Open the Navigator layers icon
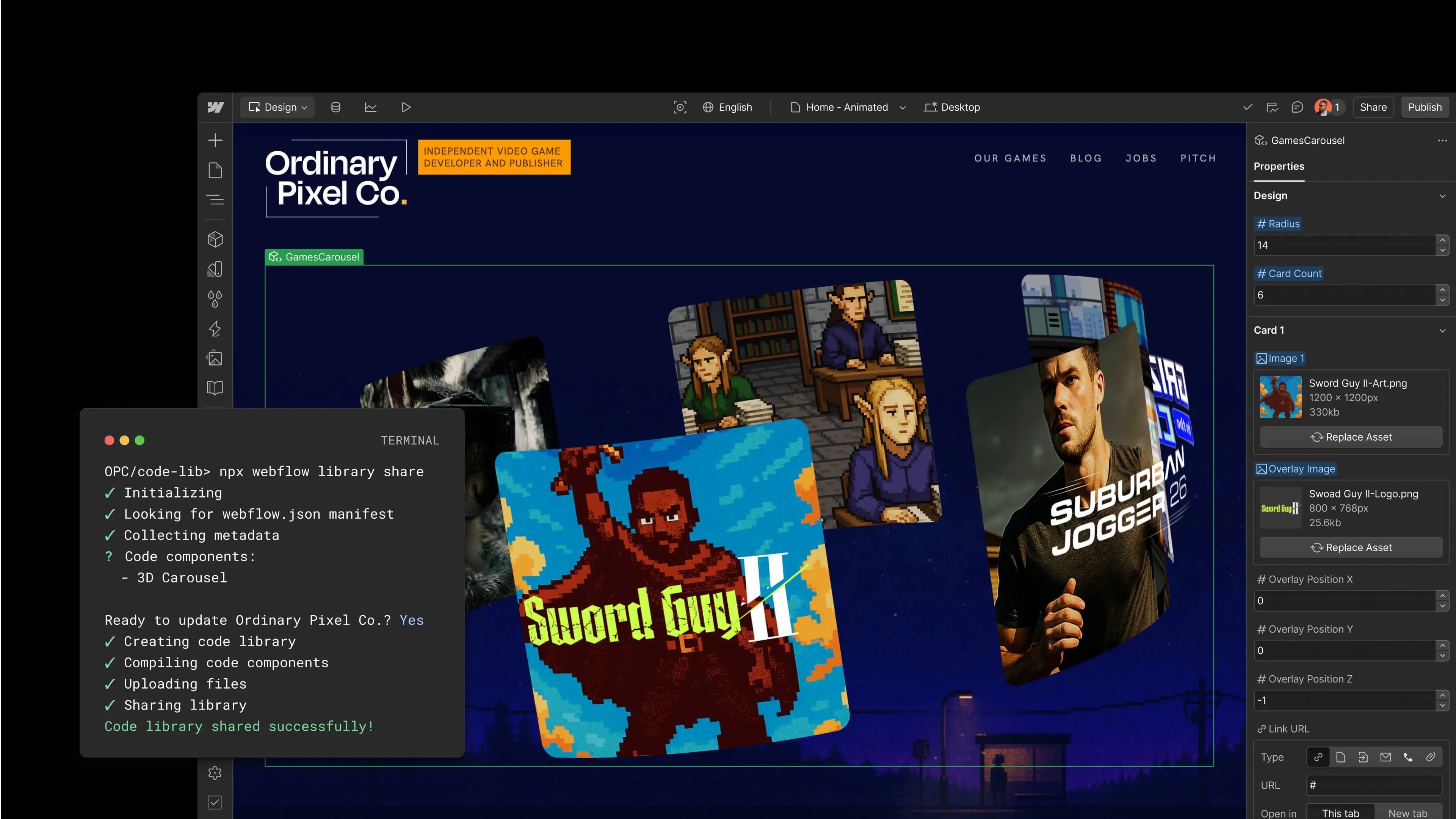Image resolution: width=1456 pixels, height=819 pixels. click(215, 199)
